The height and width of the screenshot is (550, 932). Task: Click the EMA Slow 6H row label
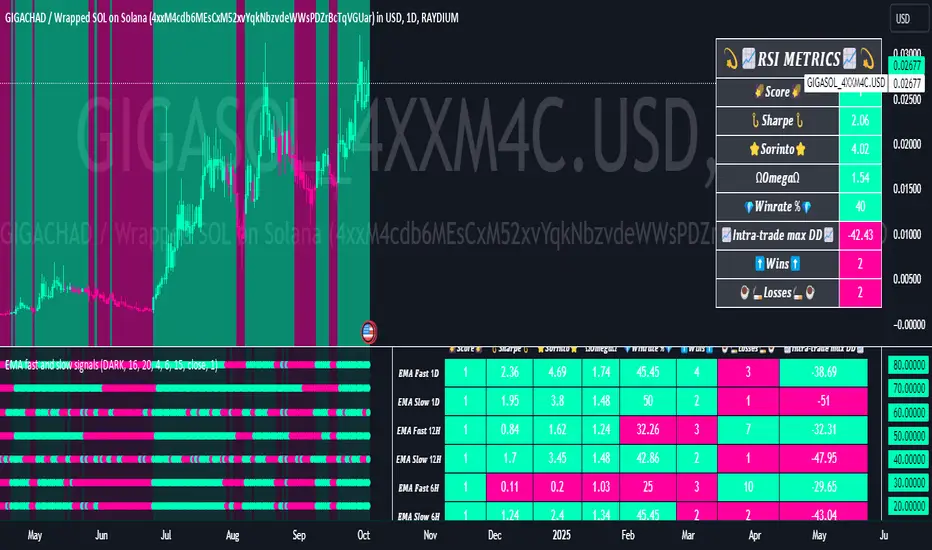pyautogui.click(x=418, y=516)
